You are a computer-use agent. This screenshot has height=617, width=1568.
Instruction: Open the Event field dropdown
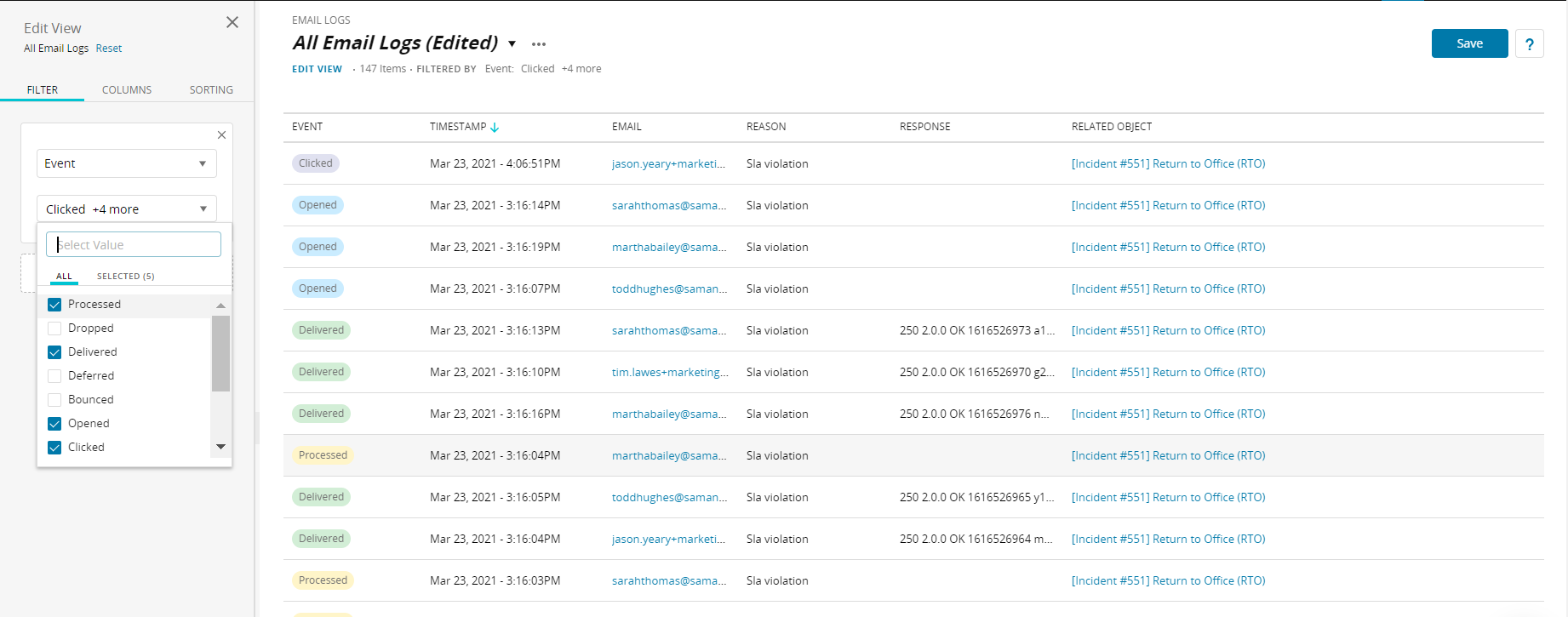pos(127,163)
